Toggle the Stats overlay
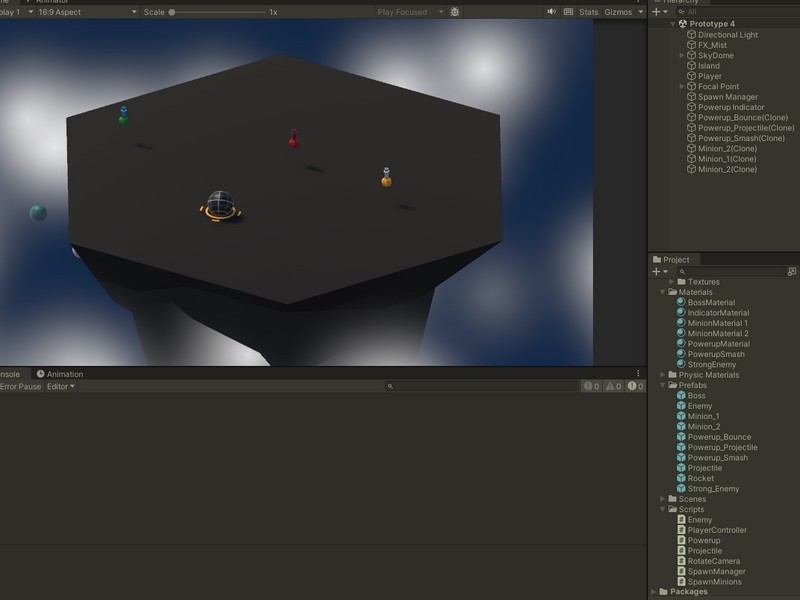 589,12
